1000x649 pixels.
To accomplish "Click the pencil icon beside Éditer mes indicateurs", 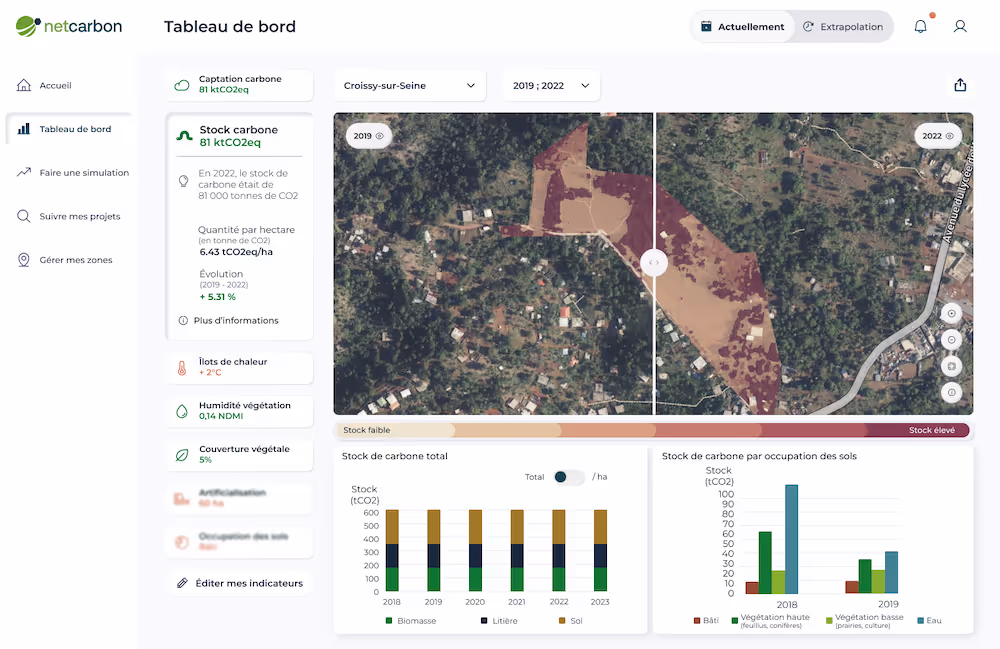I will [182, 583].
